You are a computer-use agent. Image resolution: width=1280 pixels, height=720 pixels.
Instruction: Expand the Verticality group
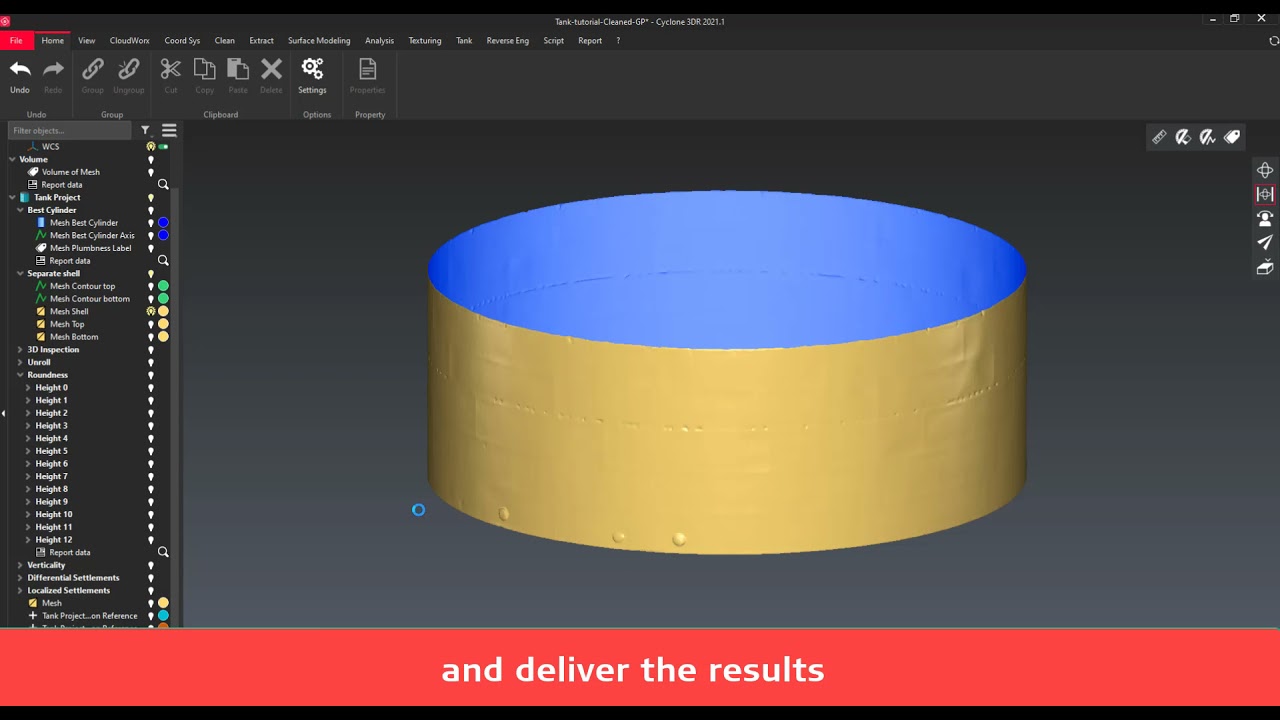tap(20, 565)
